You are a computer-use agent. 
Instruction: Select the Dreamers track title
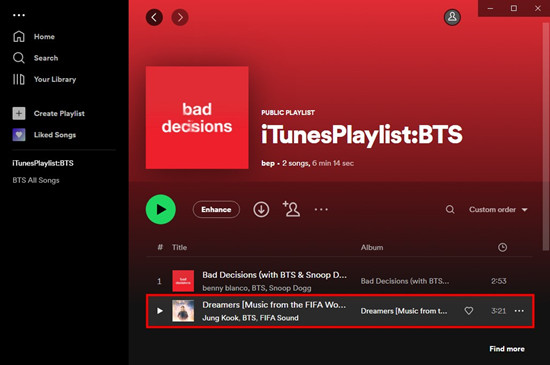pos(274,305)
